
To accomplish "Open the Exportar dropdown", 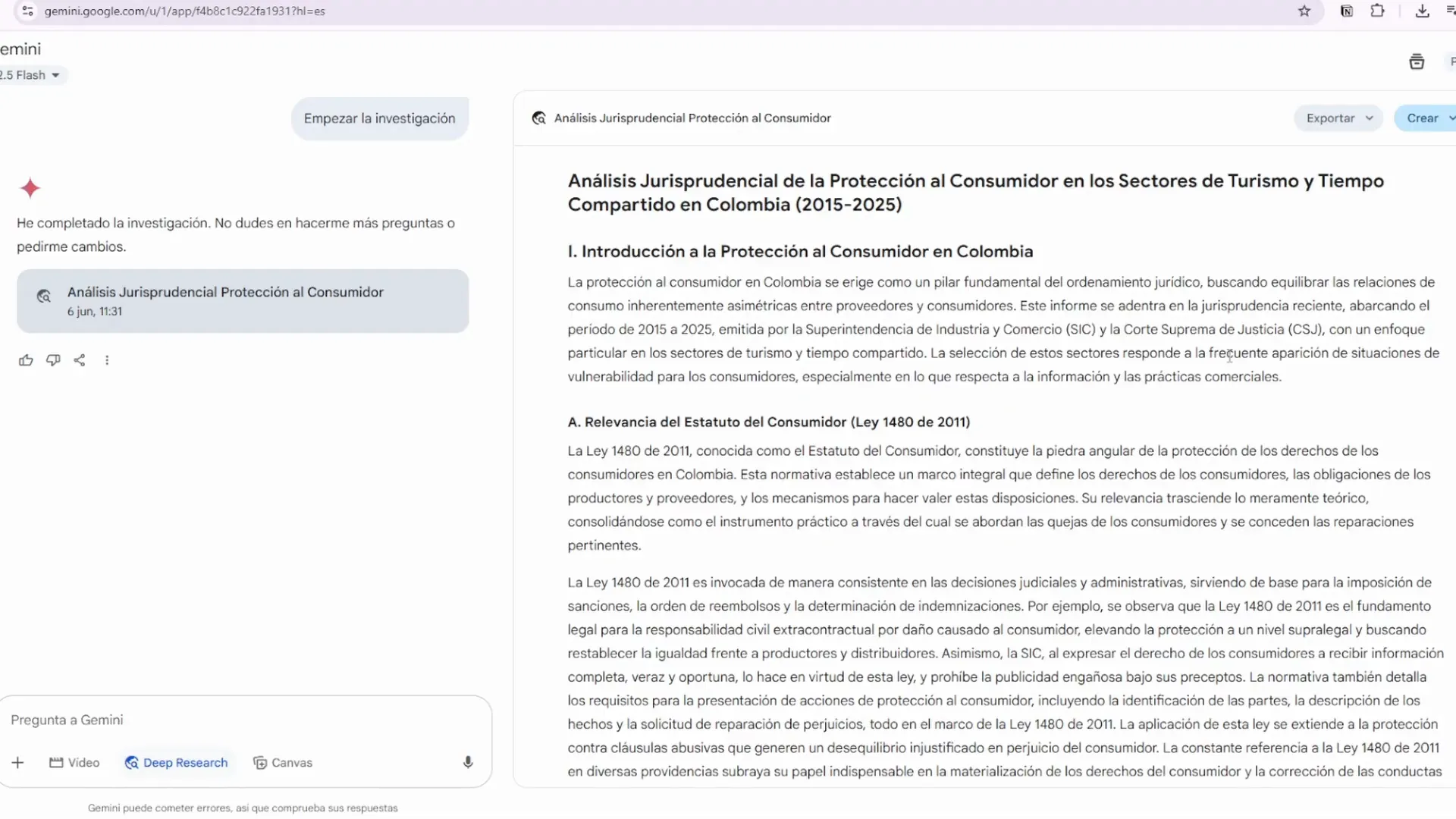I will (1338, 118).
